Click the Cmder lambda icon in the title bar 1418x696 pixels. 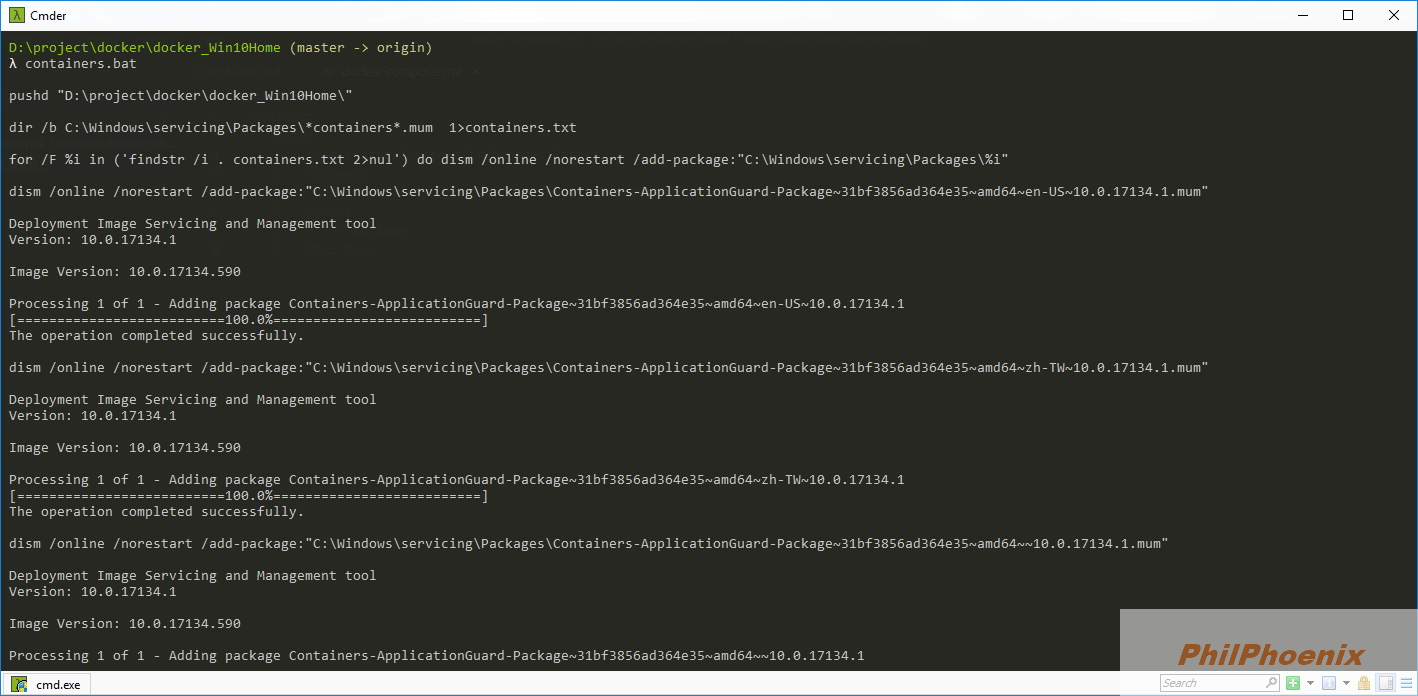coord(17,15)
